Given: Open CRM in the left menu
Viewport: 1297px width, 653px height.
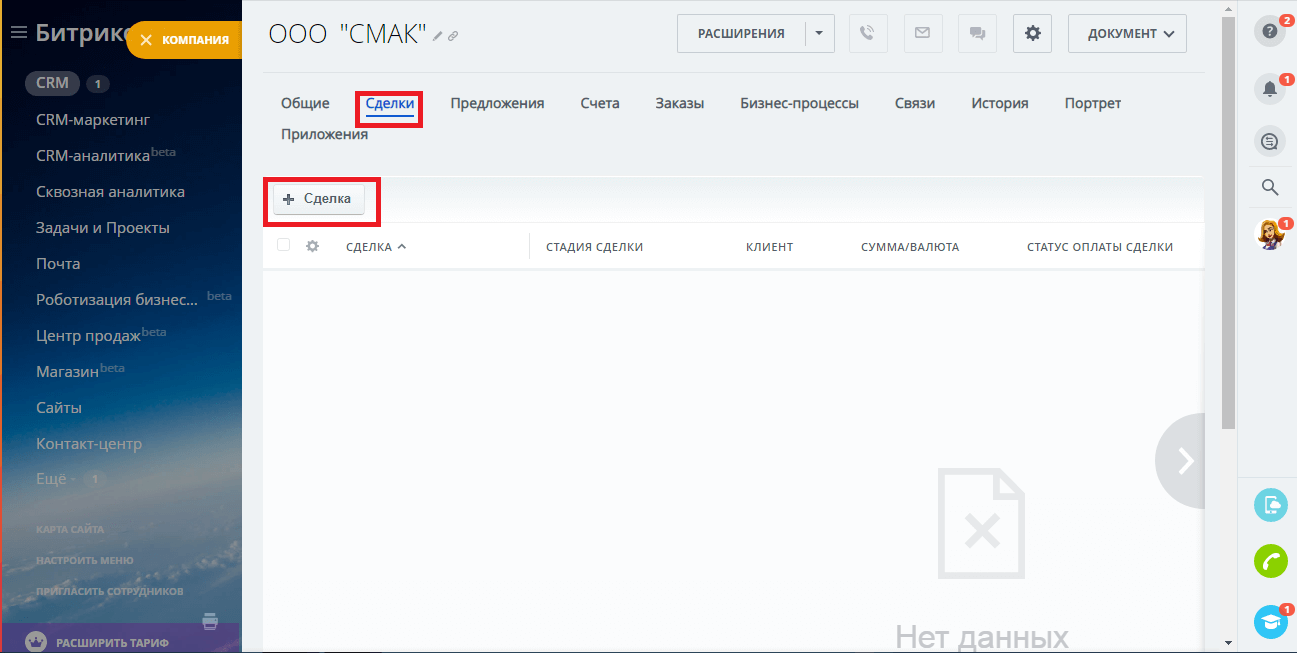Looking at the screenshot, I should point(52,83).
